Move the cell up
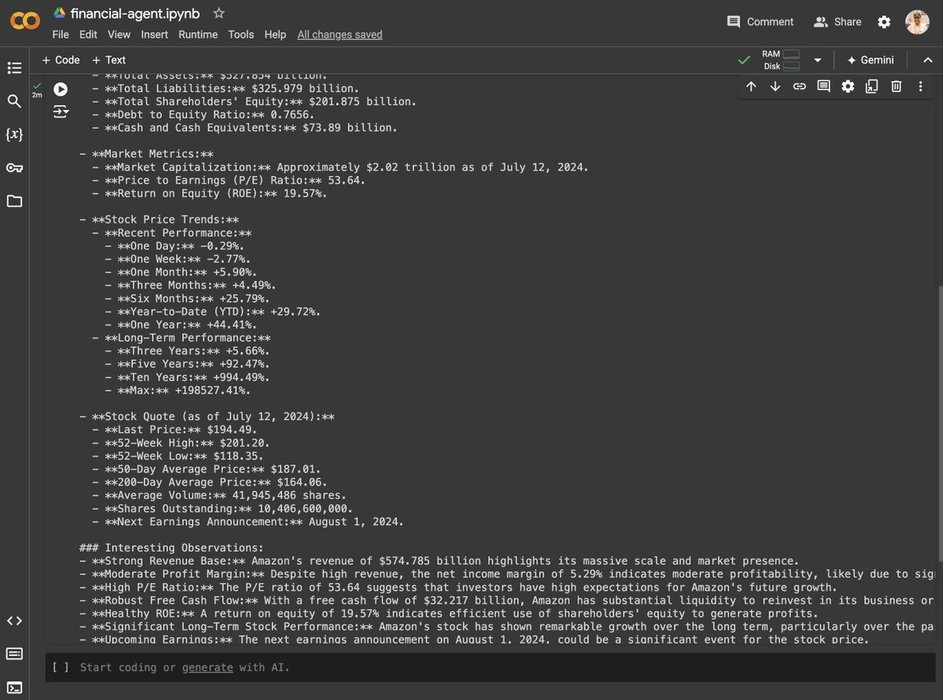 point(751,87)
